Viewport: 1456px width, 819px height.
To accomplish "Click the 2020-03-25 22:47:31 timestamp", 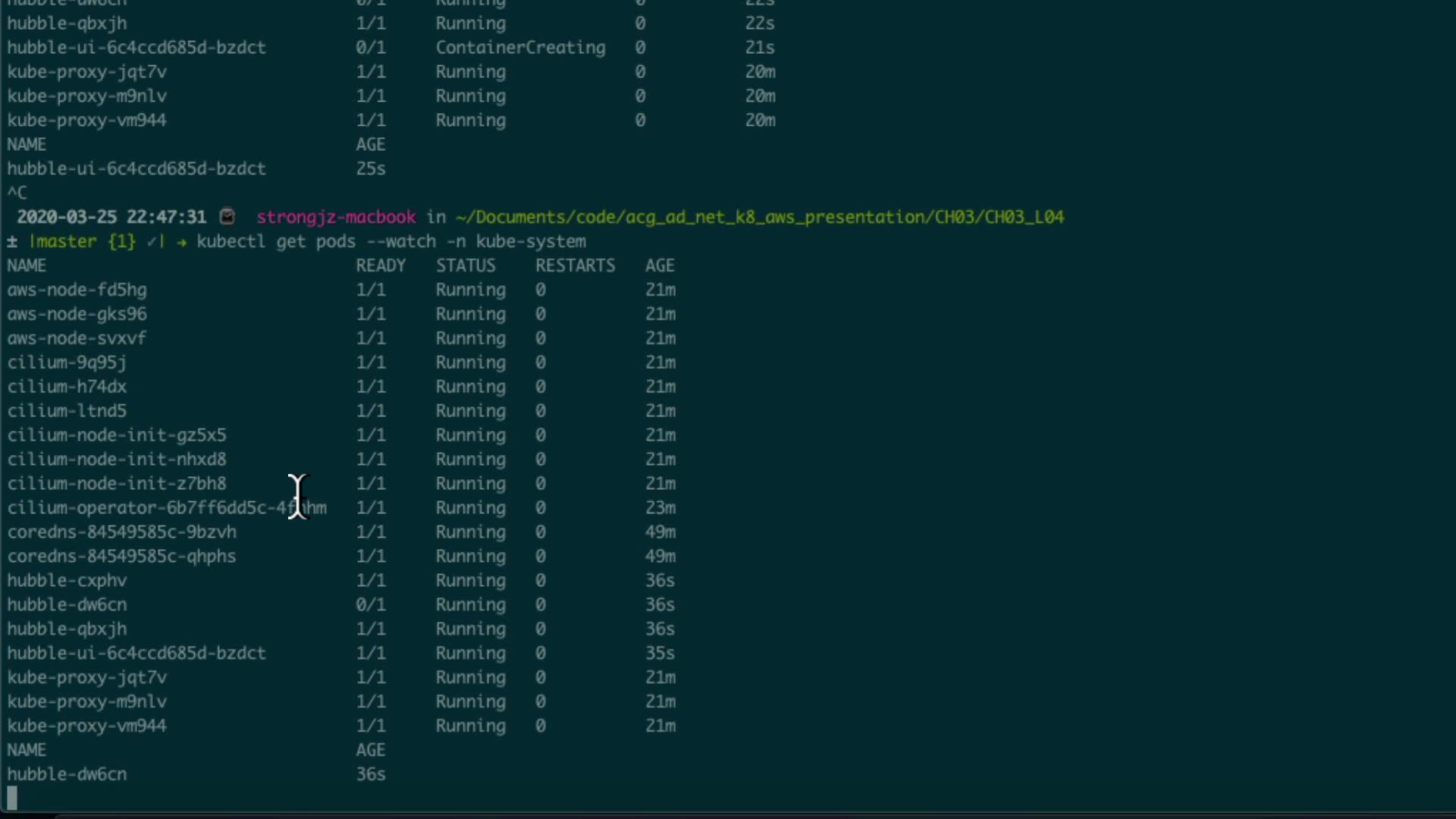I will coord(111,217).
